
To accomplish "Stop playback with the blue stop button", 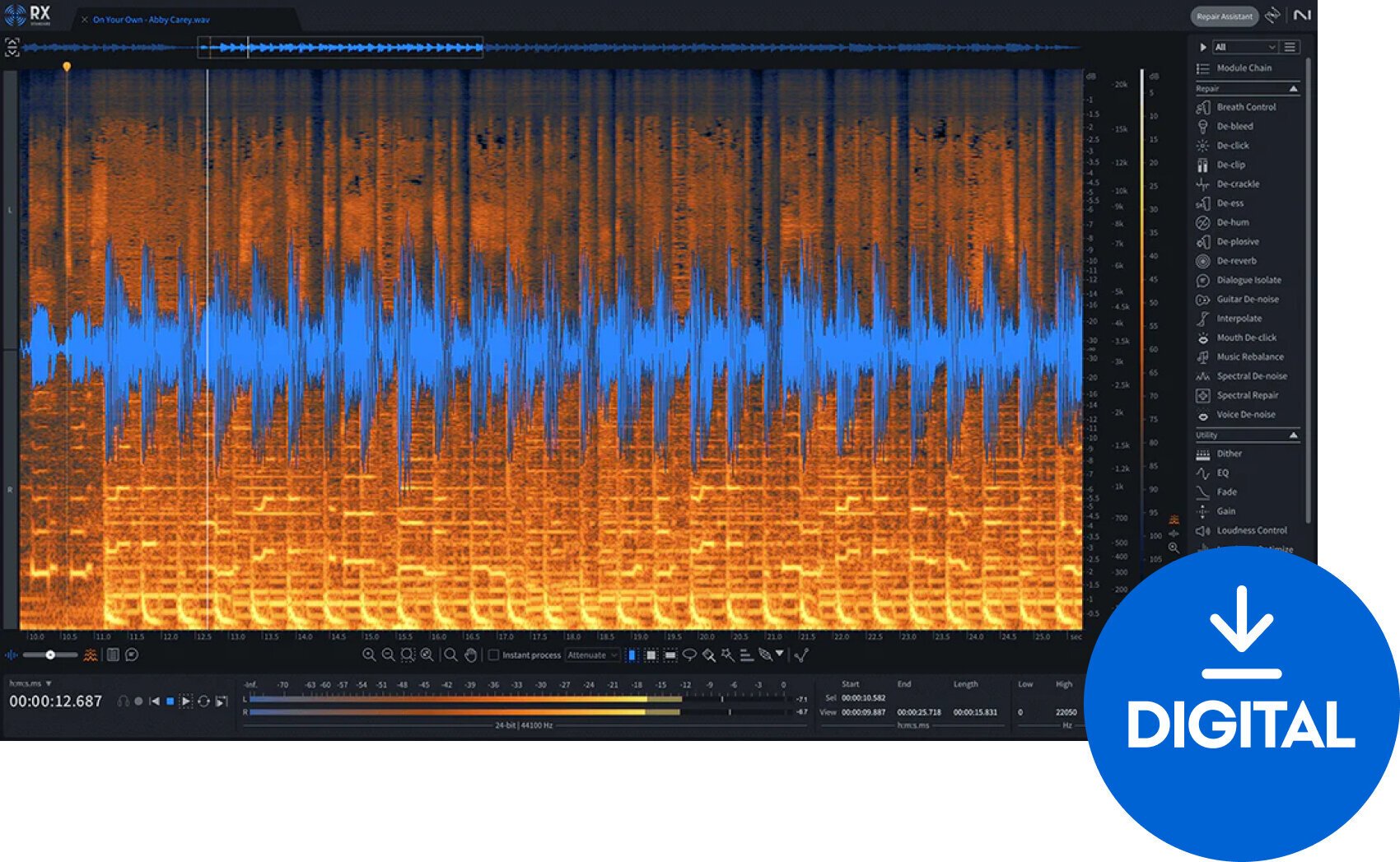I will pos(170,701).
